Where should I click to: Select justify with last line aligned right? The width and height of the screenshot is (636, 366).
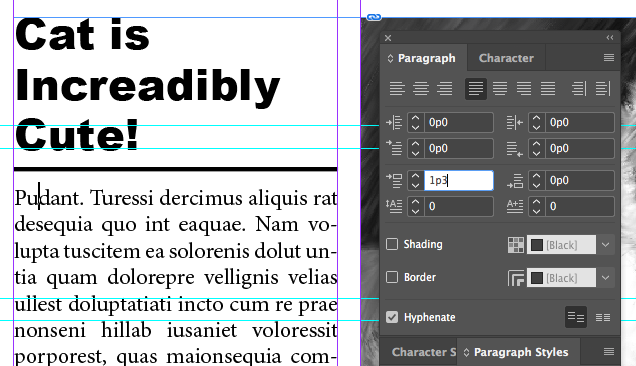point(524,88)
